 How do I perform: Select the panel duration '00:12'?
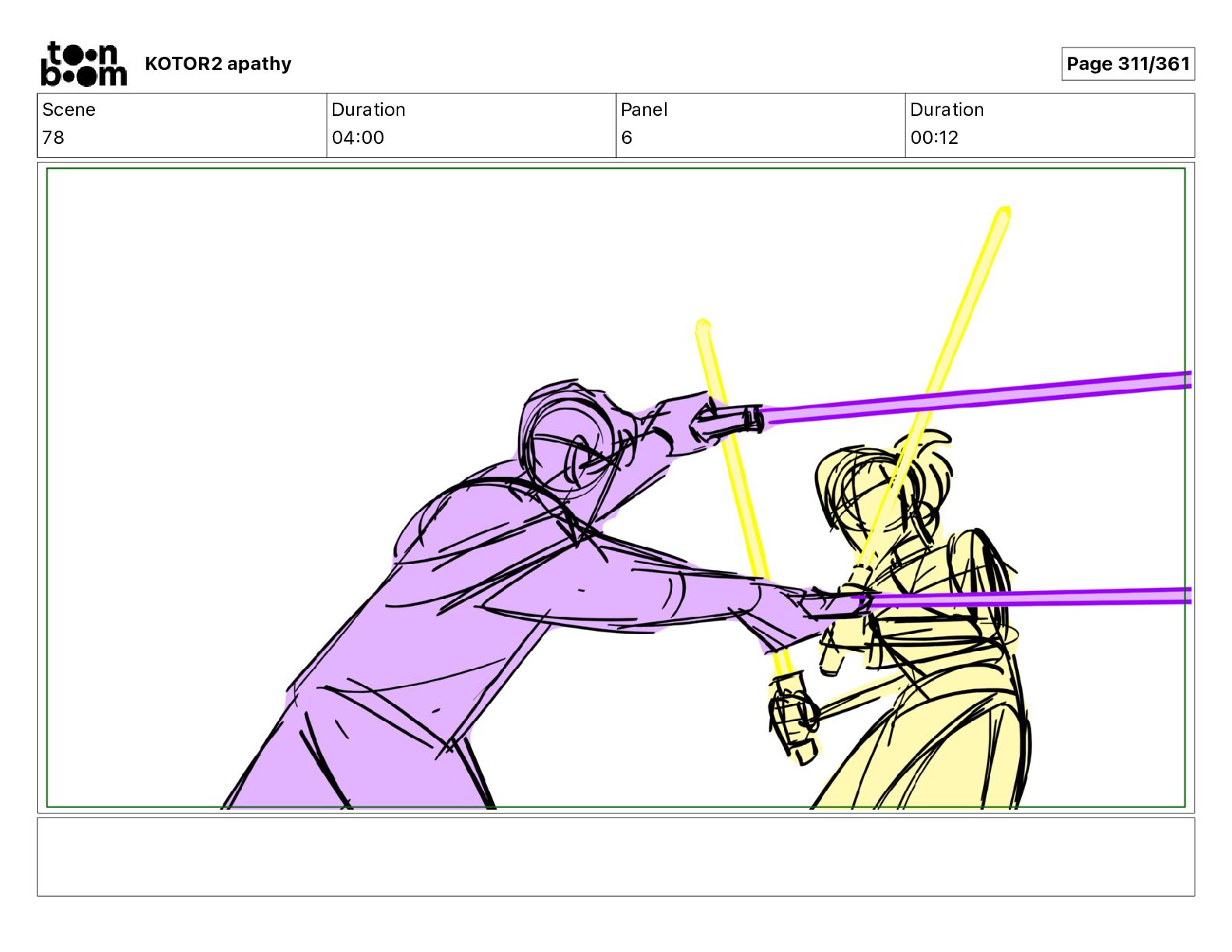(x=934, y=138)
